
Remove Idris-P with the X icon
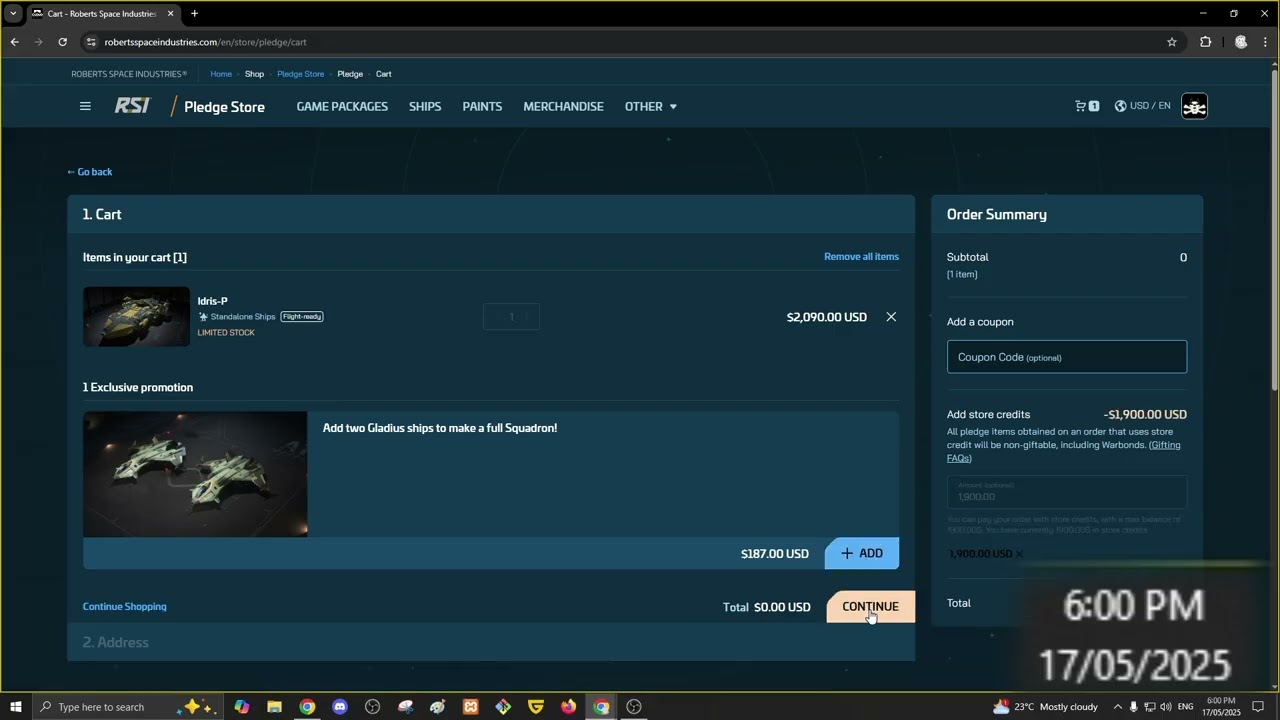891,317
